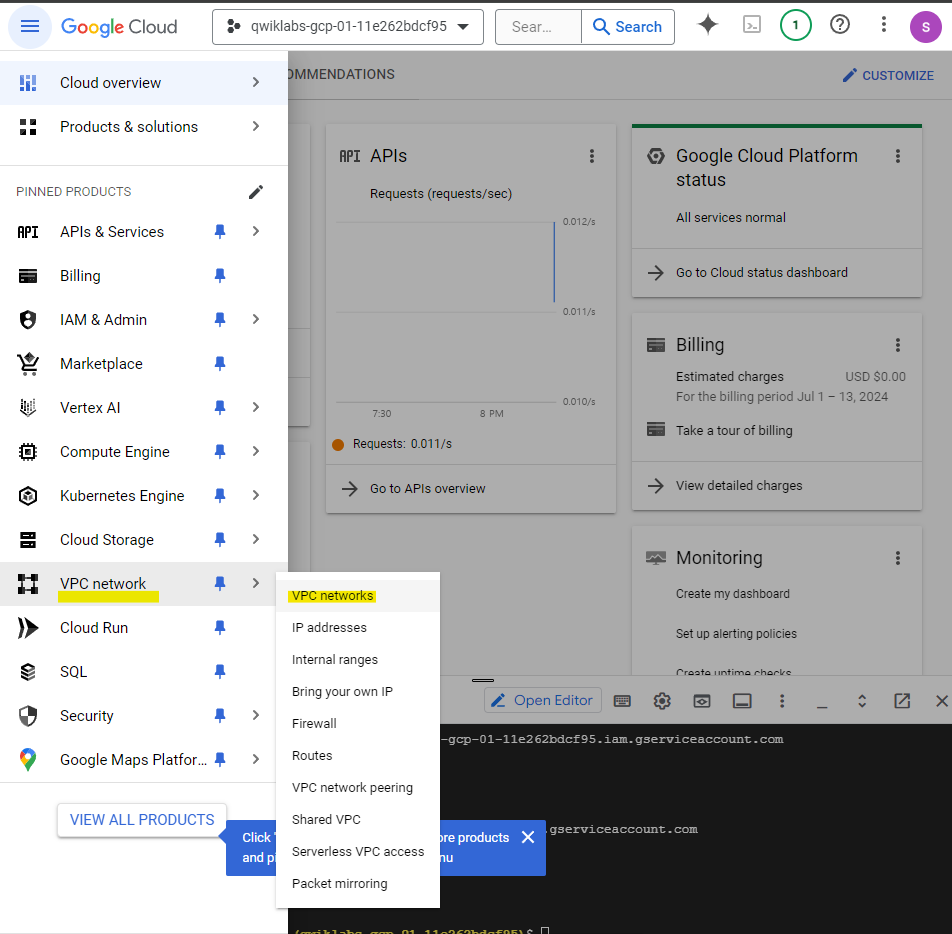952x934 pixels.
Task: Open the Help question mark icon
Action: (x=840, y=25)
